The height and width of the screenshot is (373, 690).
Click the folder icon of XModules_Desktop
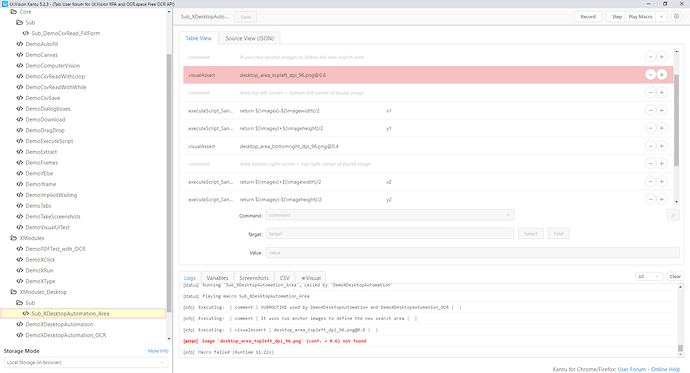point(14,292)
